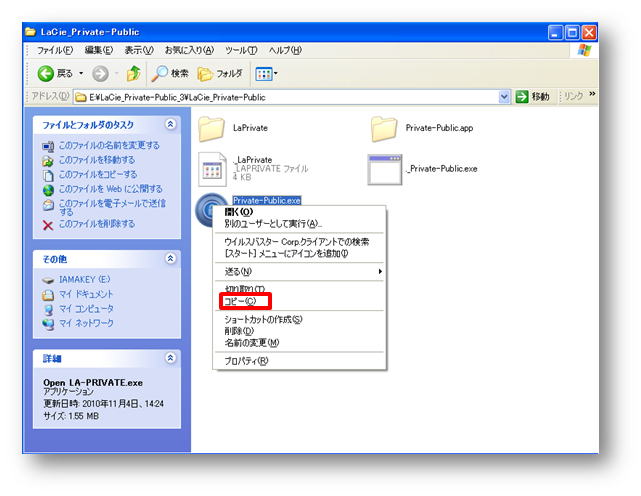This screenshot has height=496, width=641.
Task: Click the Windows flag logo in menu bar
Action: tap(585, 50)
